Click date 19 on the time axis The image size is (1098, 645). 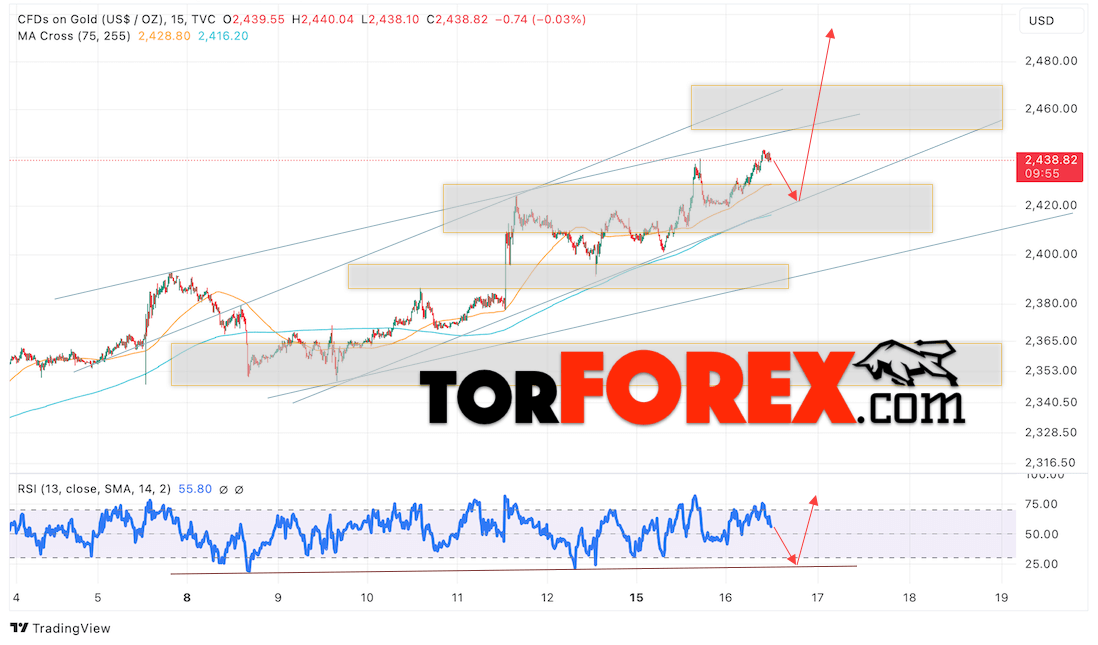(1001, 597)
